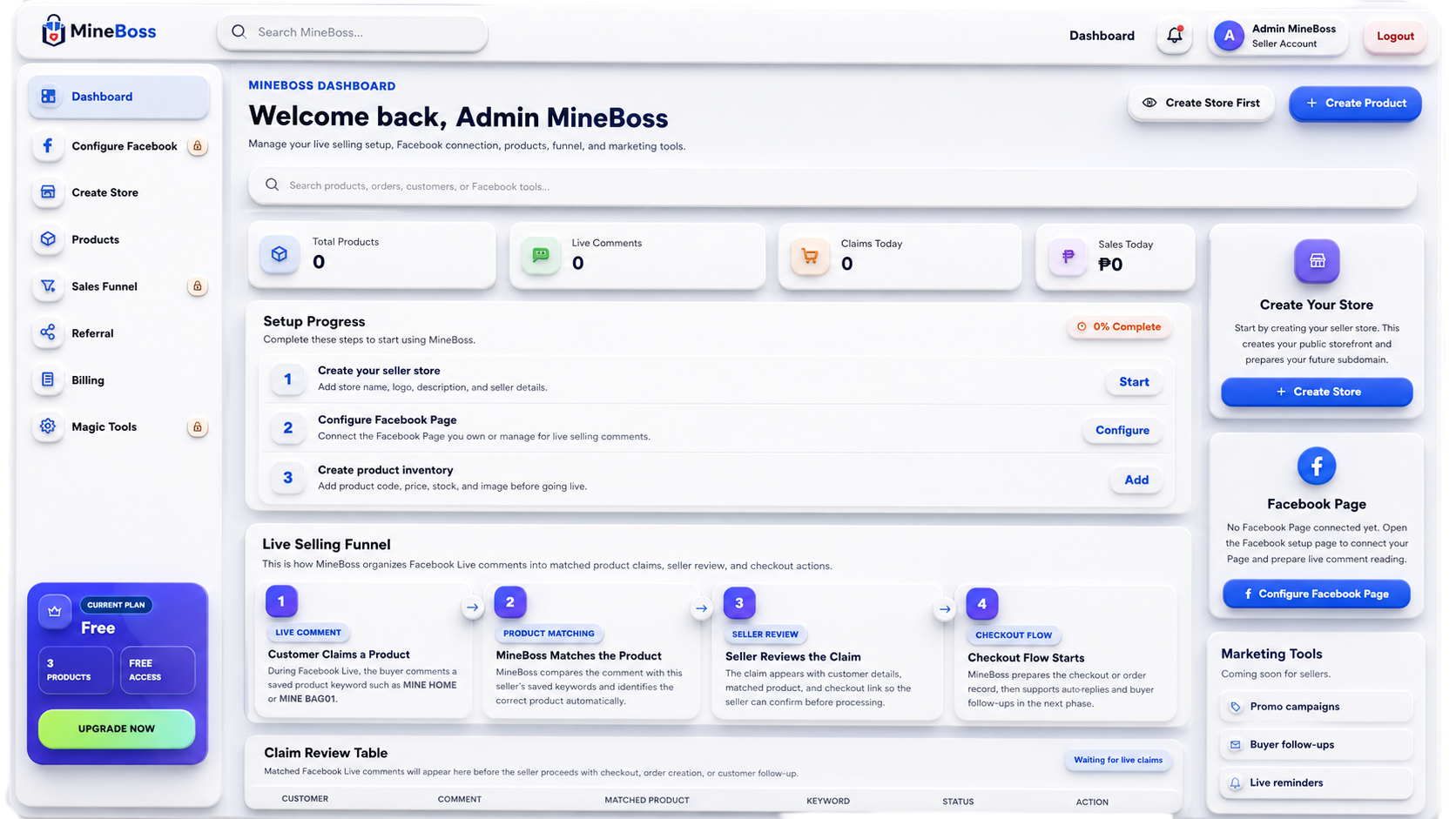Click the funnel step 4 number badge
Viewport: 1456px width, 819px height.
[x=982, y=603]
